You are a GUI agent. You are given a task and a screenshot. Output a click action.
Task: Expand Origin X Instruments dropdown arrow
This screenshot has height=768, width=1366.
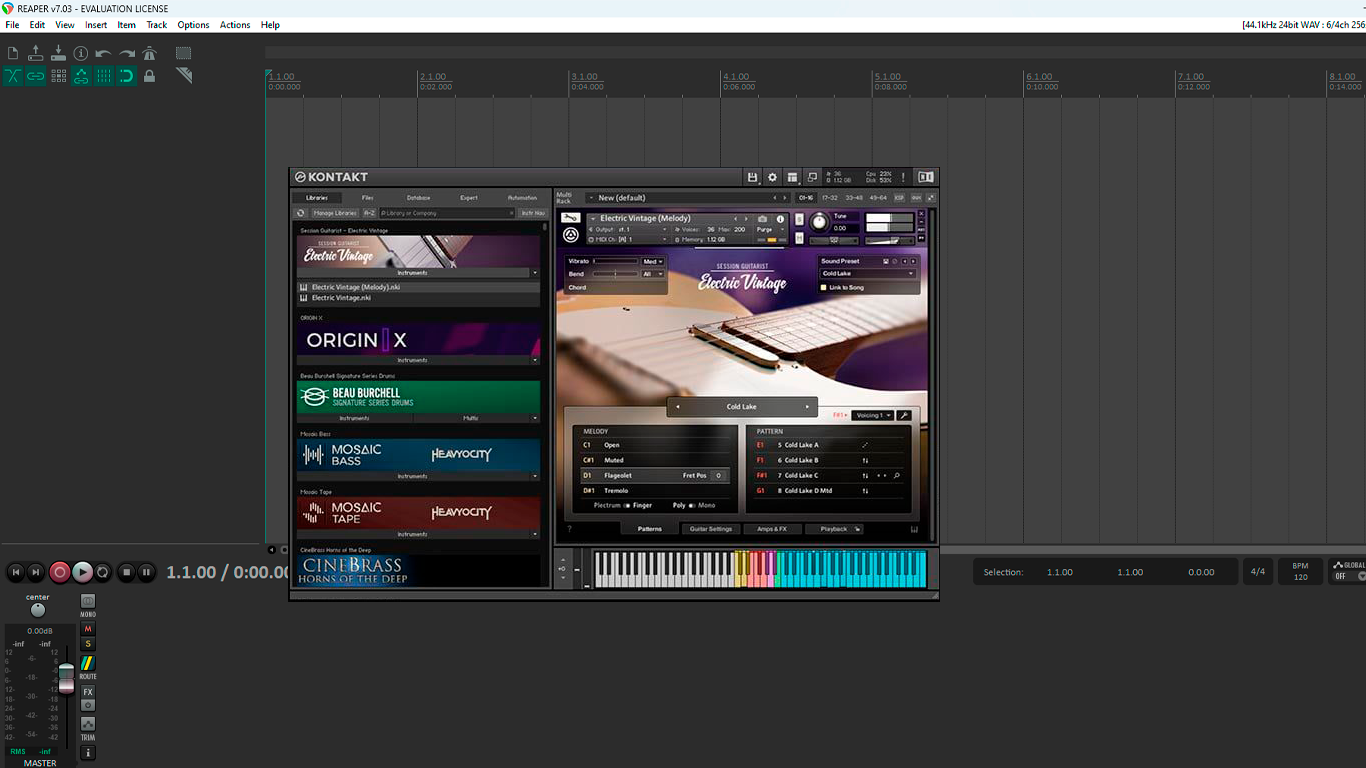(x=535, y=360)
